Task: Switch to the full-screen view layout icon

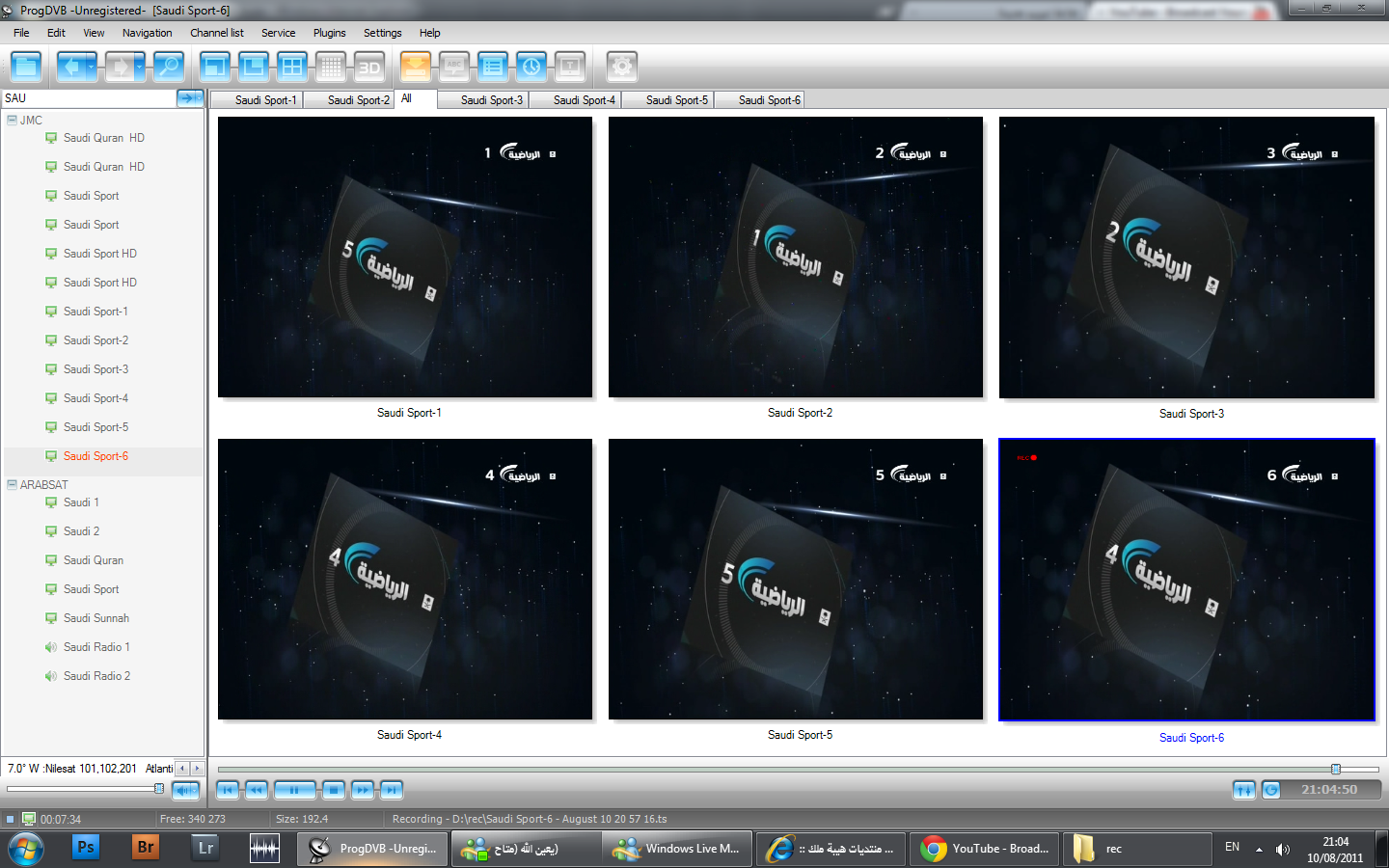Action: click(x=215, y=67)
